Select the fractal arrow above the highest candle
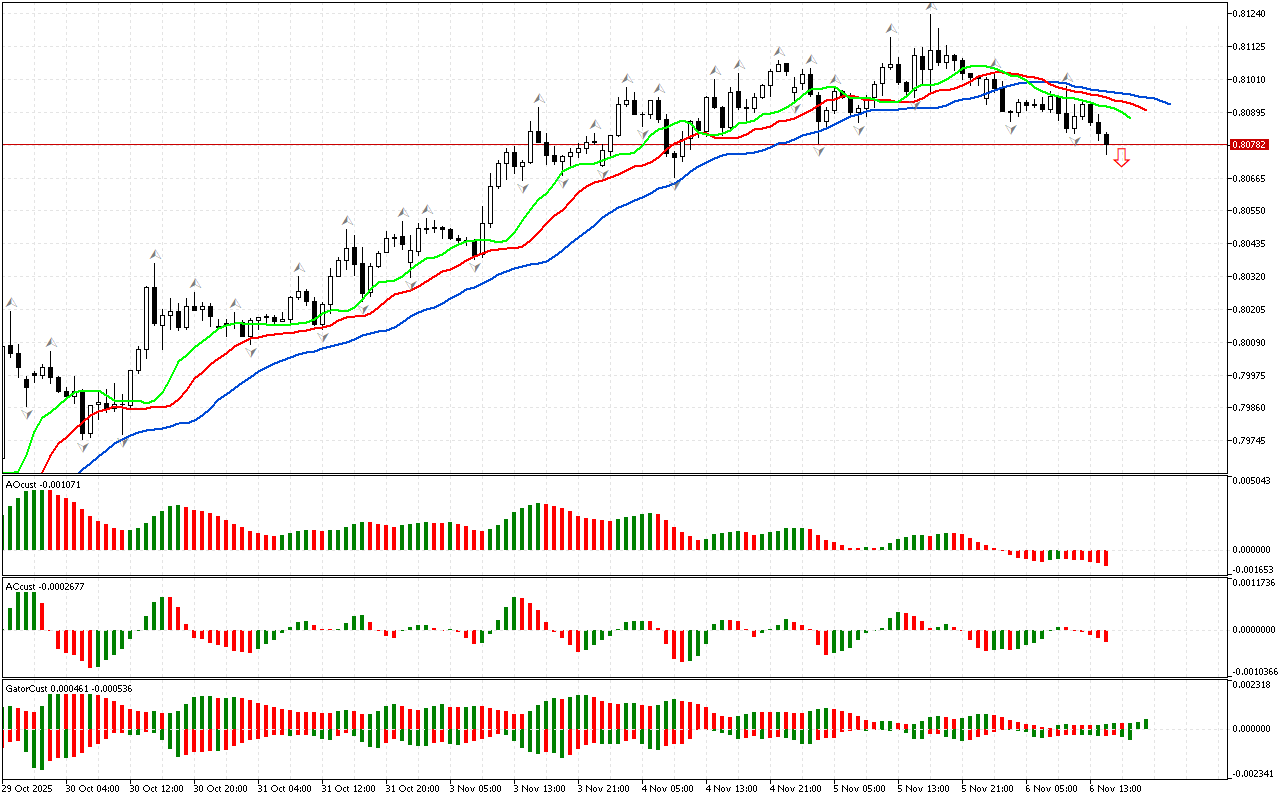 [931, 8]
